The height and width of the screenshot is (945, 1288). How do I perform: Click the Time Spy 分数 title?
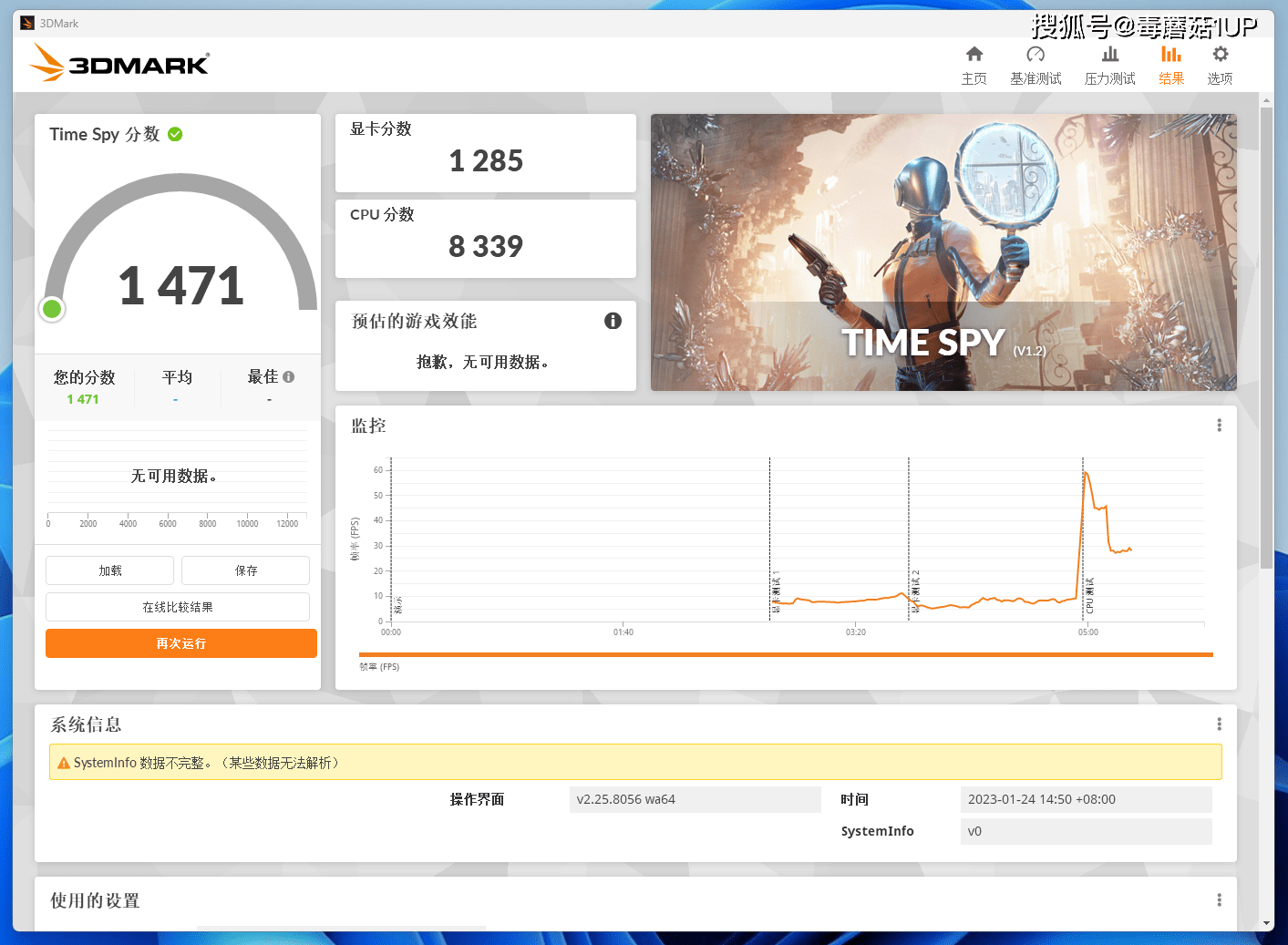pos(105,134)
